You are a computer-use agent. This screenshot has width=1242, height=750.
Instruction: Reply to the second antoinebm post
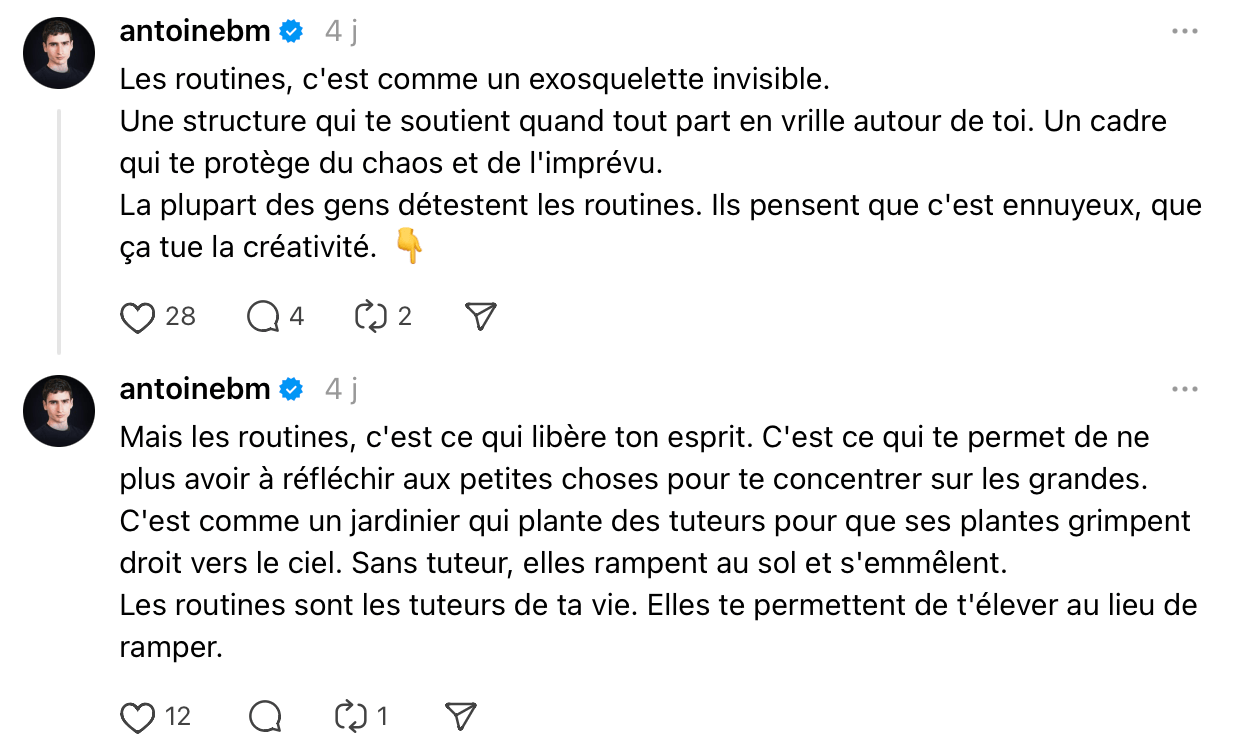pyautogui.click(x=265, y=716)
